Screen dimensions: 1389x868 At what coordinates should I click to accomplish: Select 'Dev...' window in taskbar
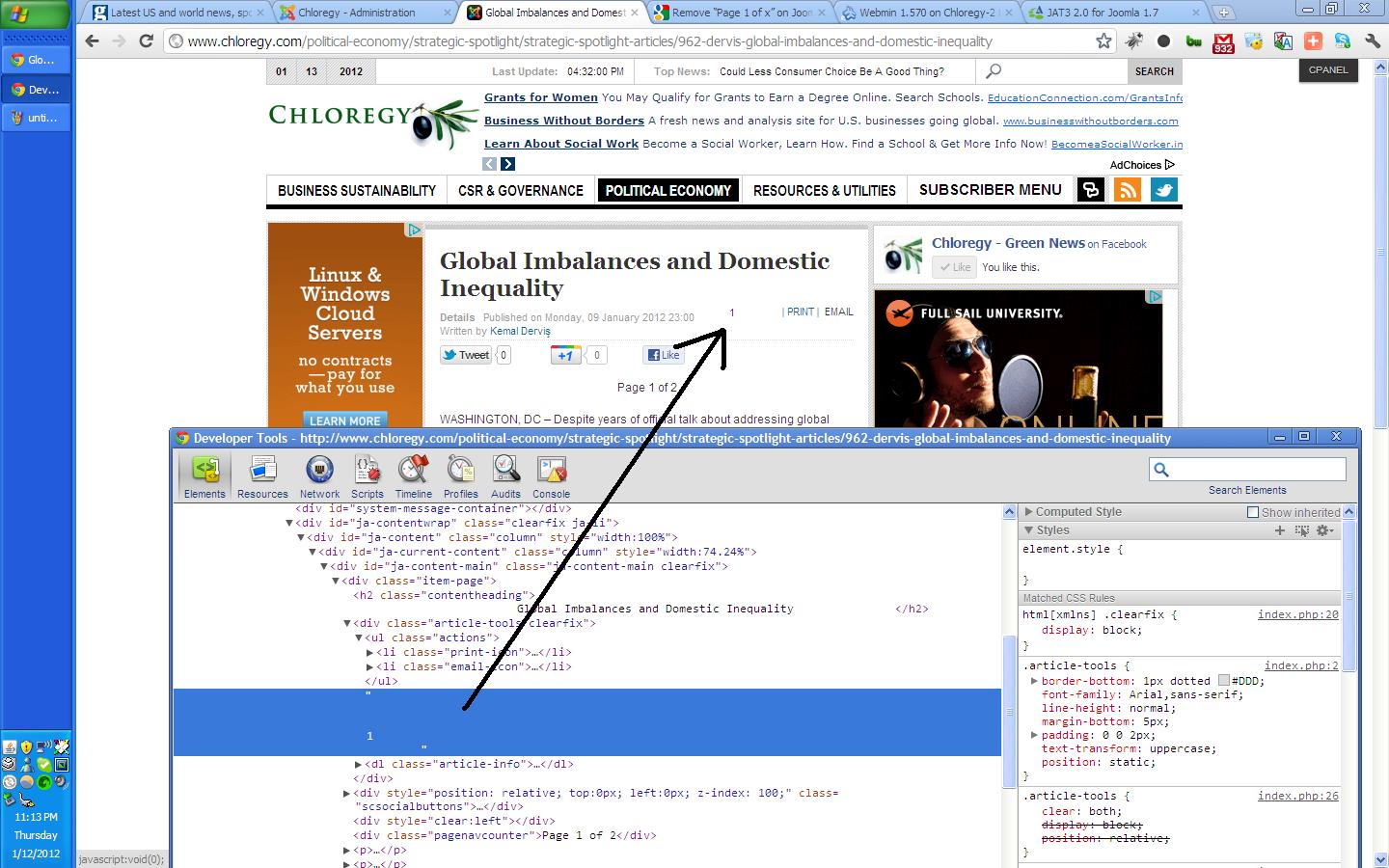[x=36, y=89]
